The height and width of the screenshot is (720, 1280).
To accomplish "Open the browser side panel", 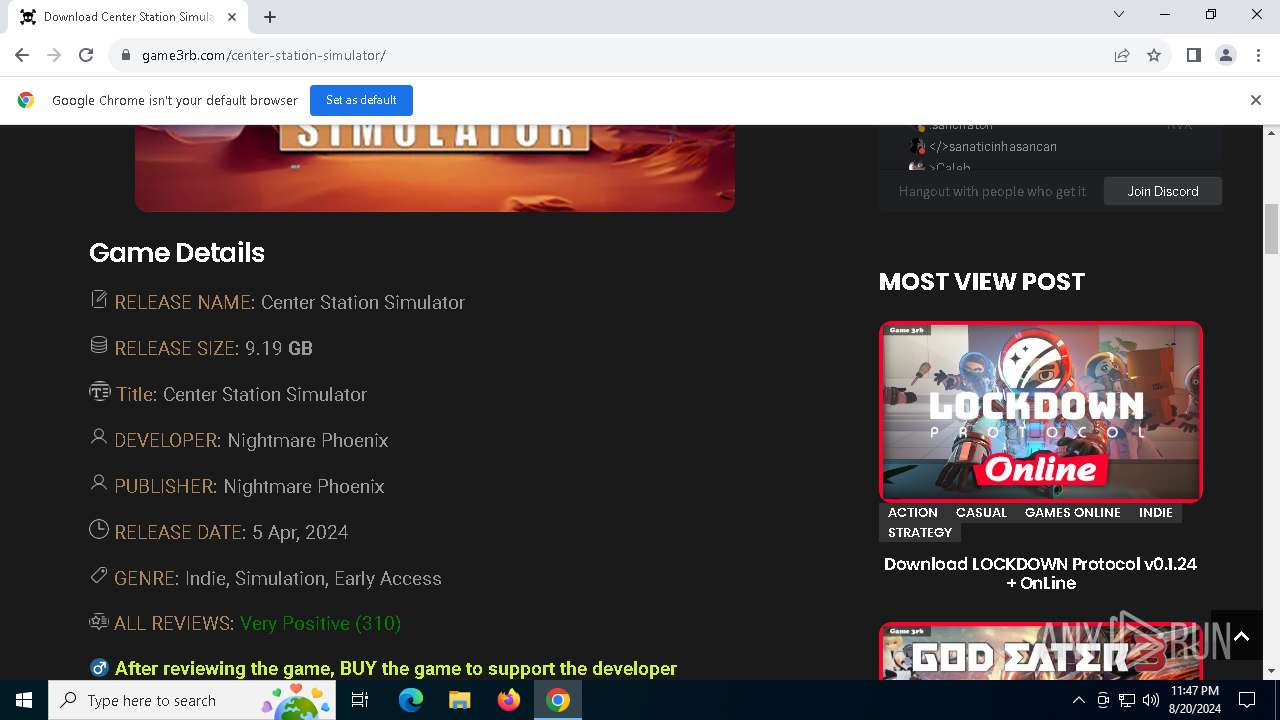I will (1193, 55).
